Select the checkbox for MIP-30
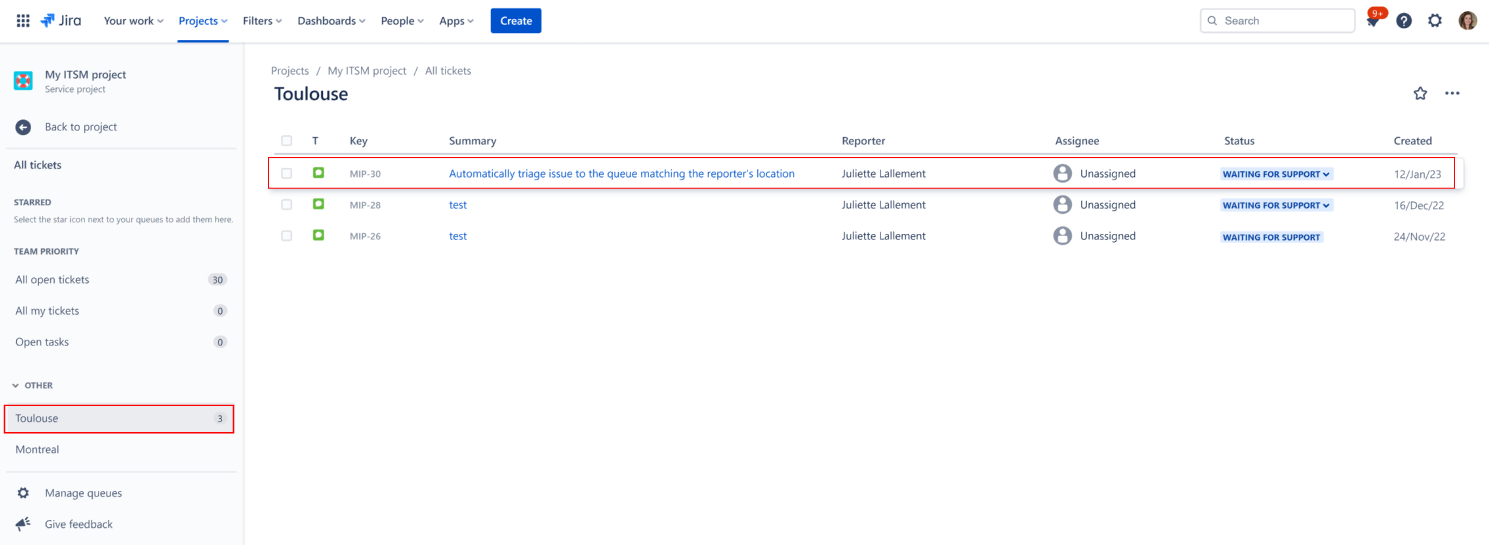The image size is (1489, 545). coord(287,174)
